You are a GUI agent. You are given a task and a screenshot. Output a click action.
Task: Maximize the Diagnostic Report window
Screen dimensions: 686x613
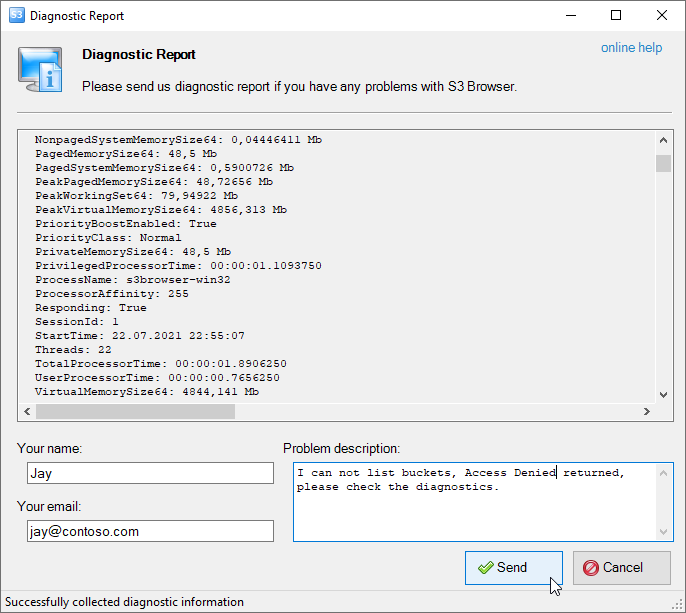coord(616,15)
